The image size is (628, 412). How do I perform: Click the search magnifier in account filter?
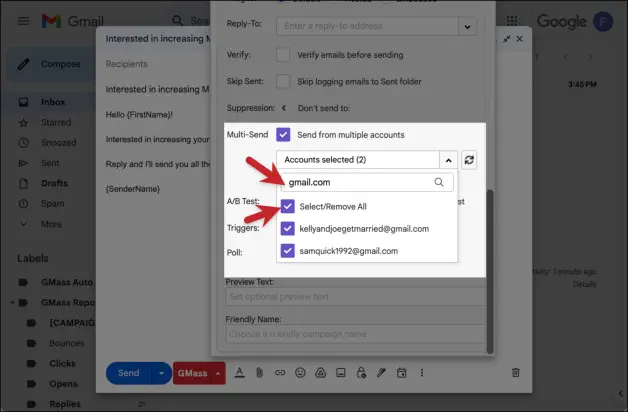click(x=439, y=183)
